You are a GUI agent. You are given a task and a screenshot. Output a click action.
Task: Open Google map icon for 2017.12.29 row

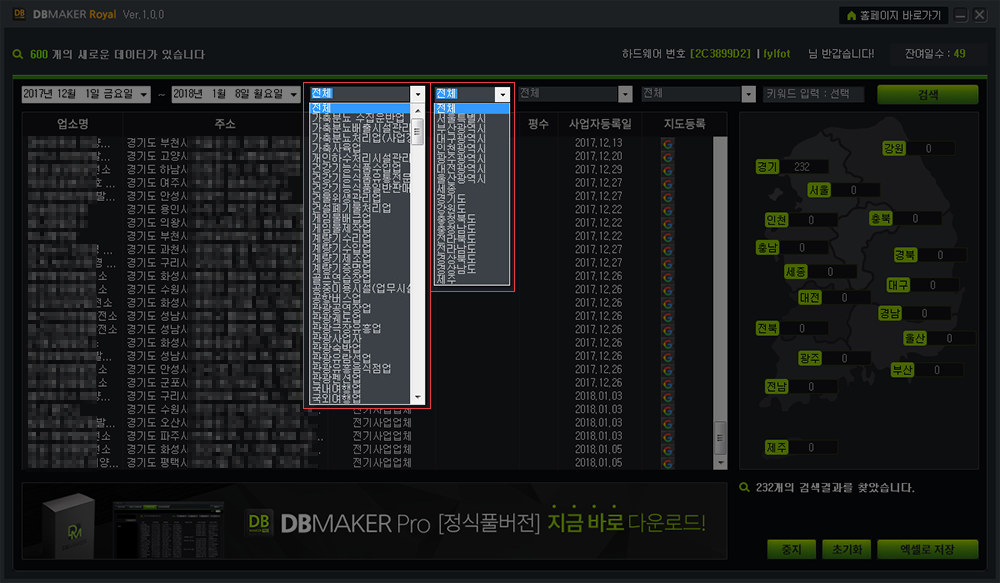(x=668, y=170)
